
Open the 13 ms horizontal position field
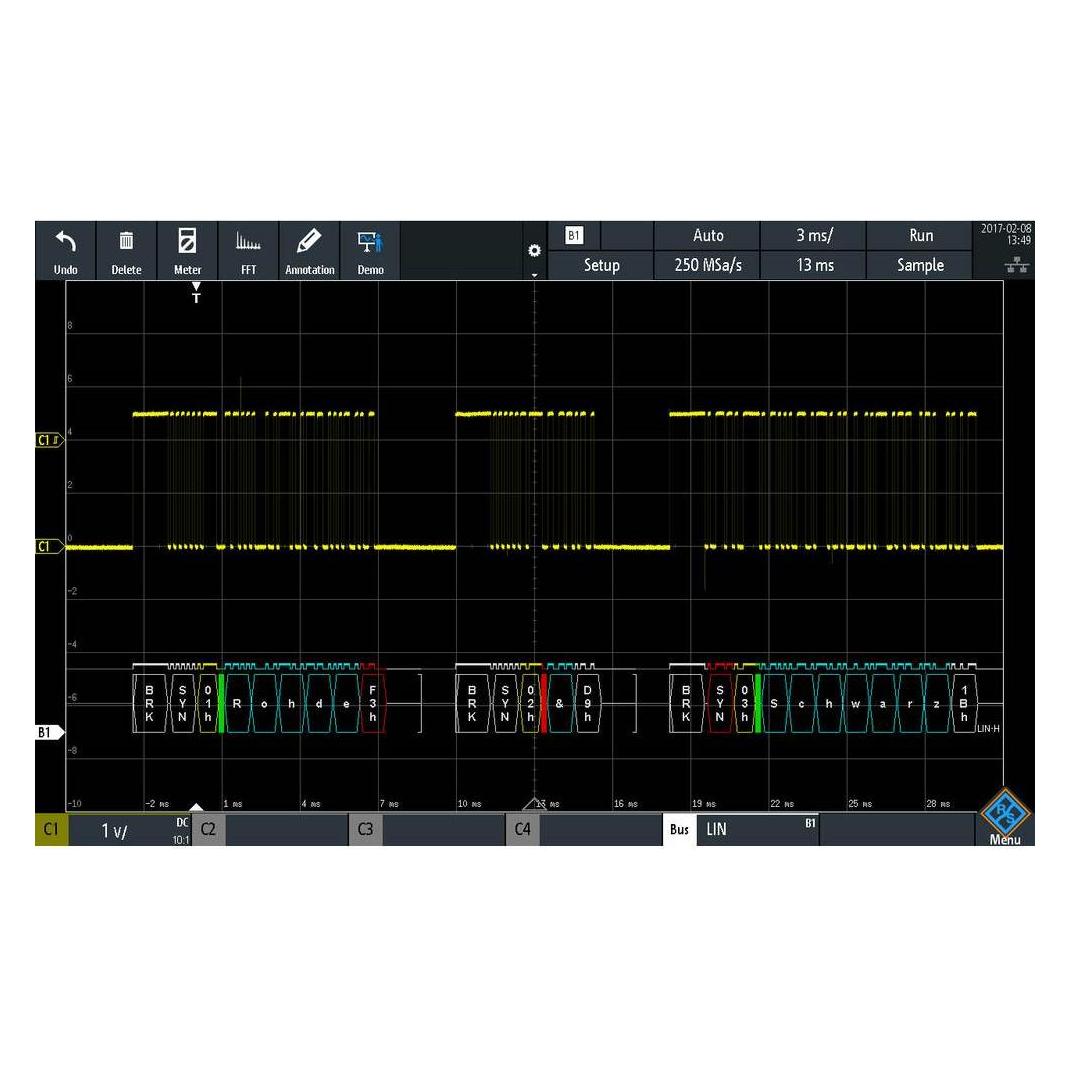pyautogui.click(x=813, y=265)
